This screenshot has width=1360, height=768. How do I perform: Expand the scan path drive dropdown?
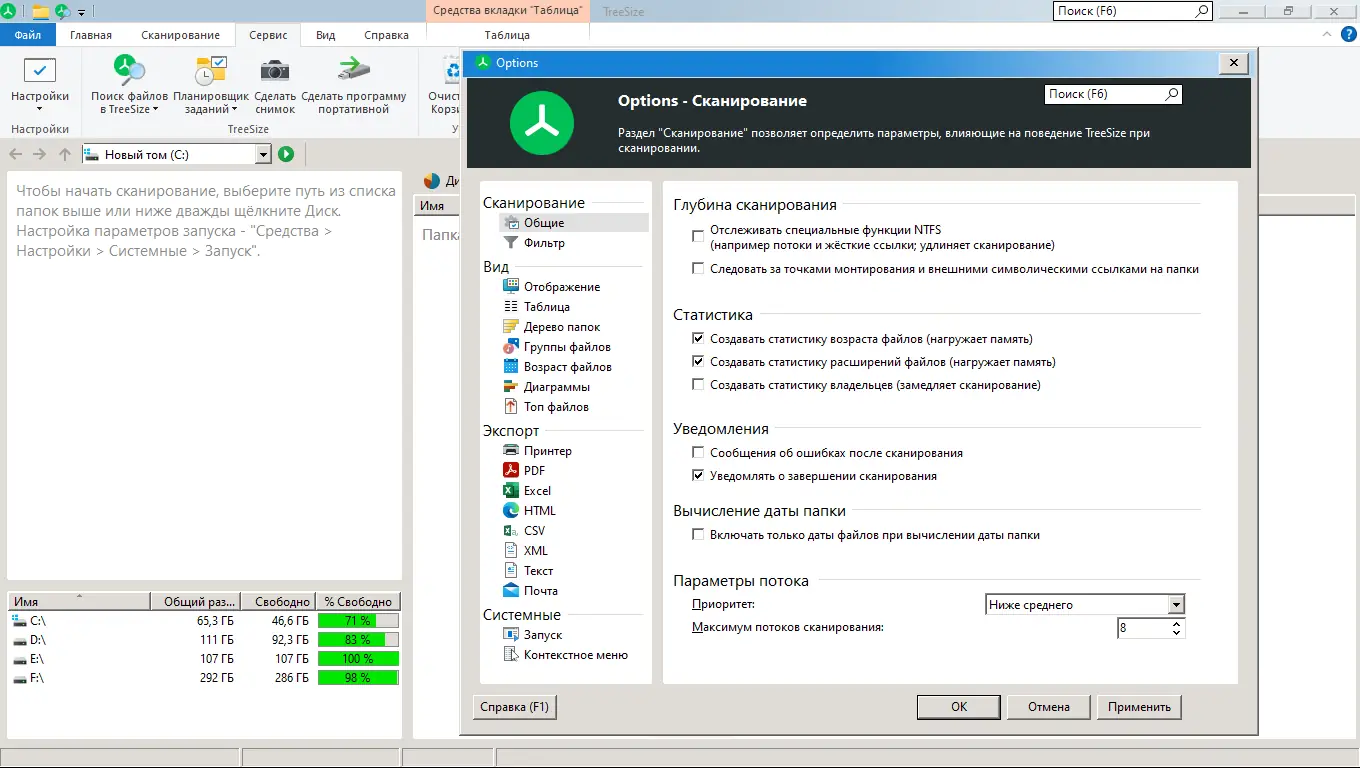263,154
